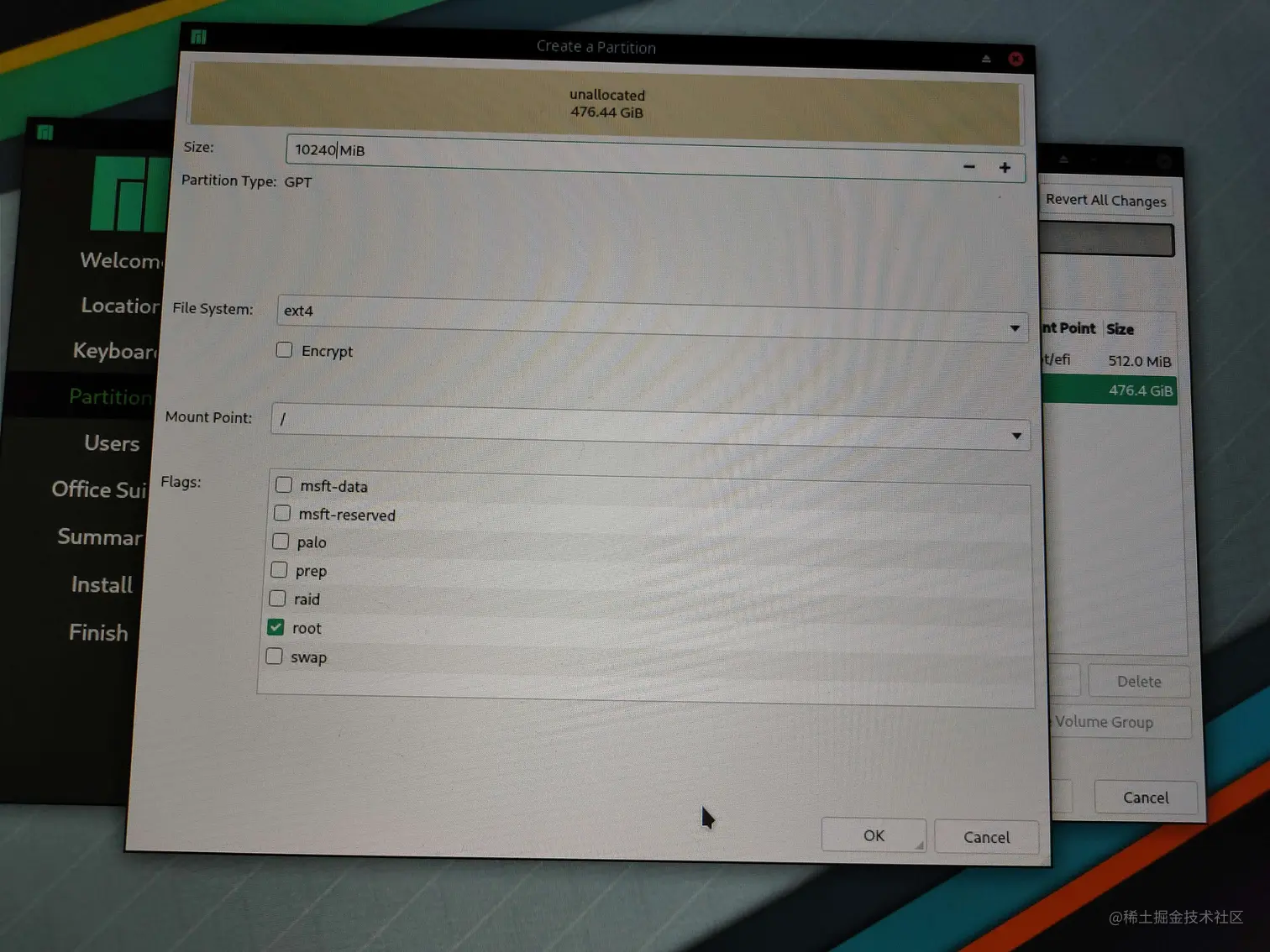Check the raid flag
Image resolution: width=1270 pixels, height=952 pixels.
tap(277, 599)
